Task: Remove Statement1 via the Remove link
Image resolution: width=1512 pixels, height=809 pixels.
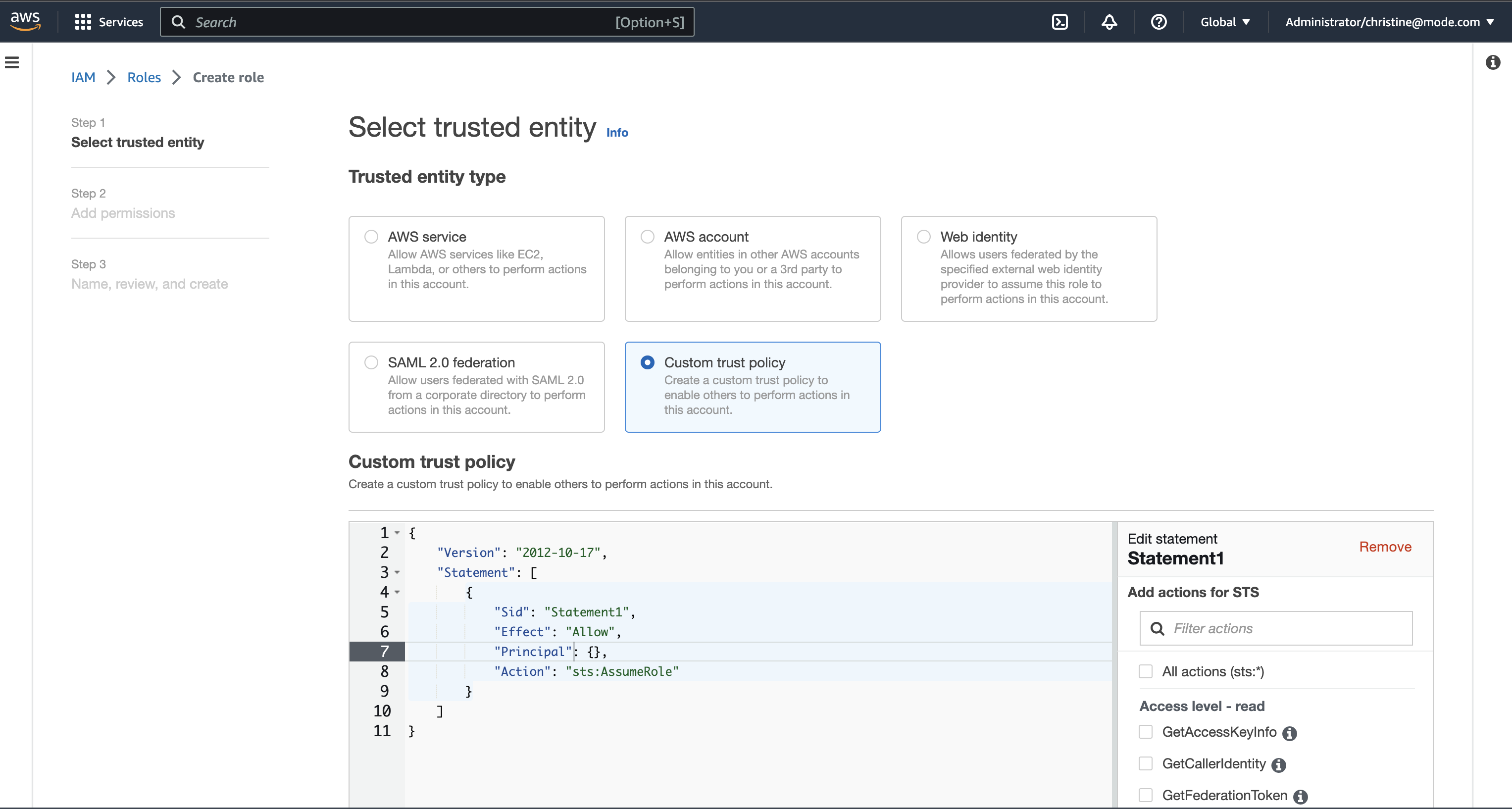Action: [x=1385, y=547]
